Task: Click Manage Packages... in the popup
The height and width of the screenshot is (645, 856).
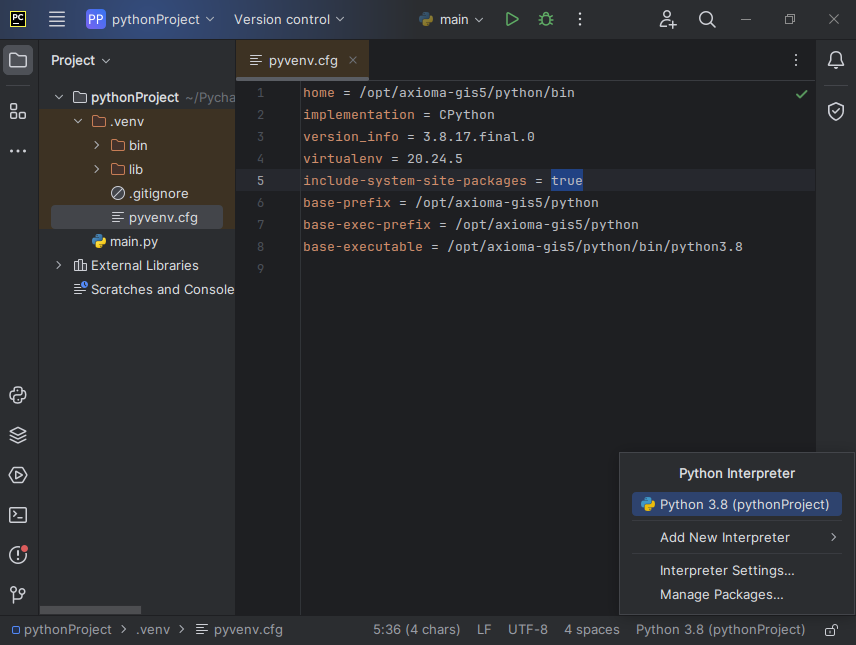Action: click(x=721, y=594)
